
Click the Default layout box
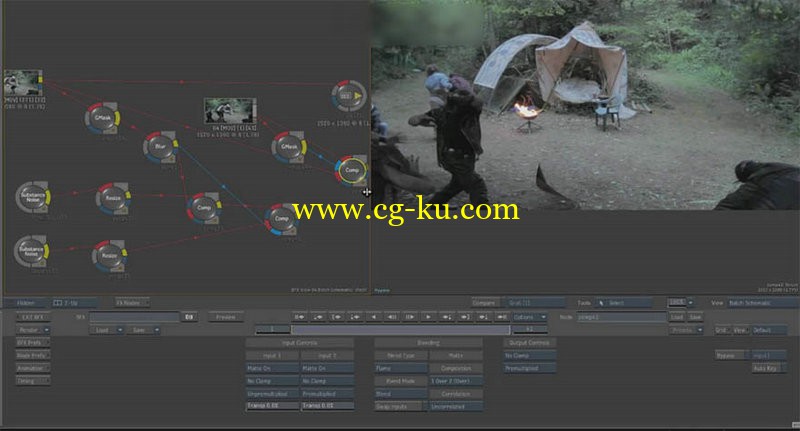(768, 330)
